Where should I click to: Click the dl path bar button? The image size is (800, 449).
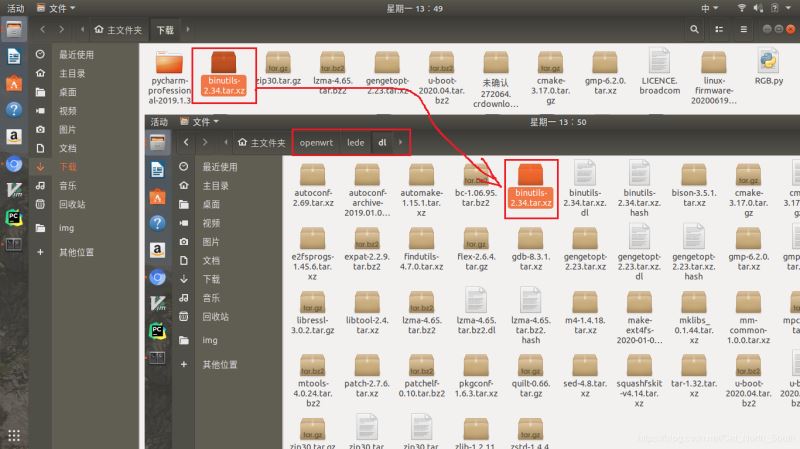[x=382, y=143]
